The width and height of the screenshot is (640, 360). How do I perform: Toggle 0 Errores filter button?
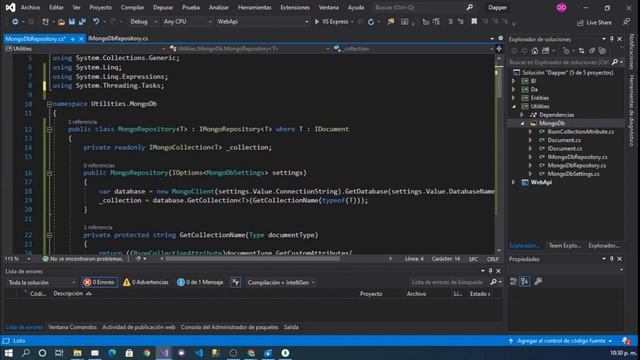point(99,282)
